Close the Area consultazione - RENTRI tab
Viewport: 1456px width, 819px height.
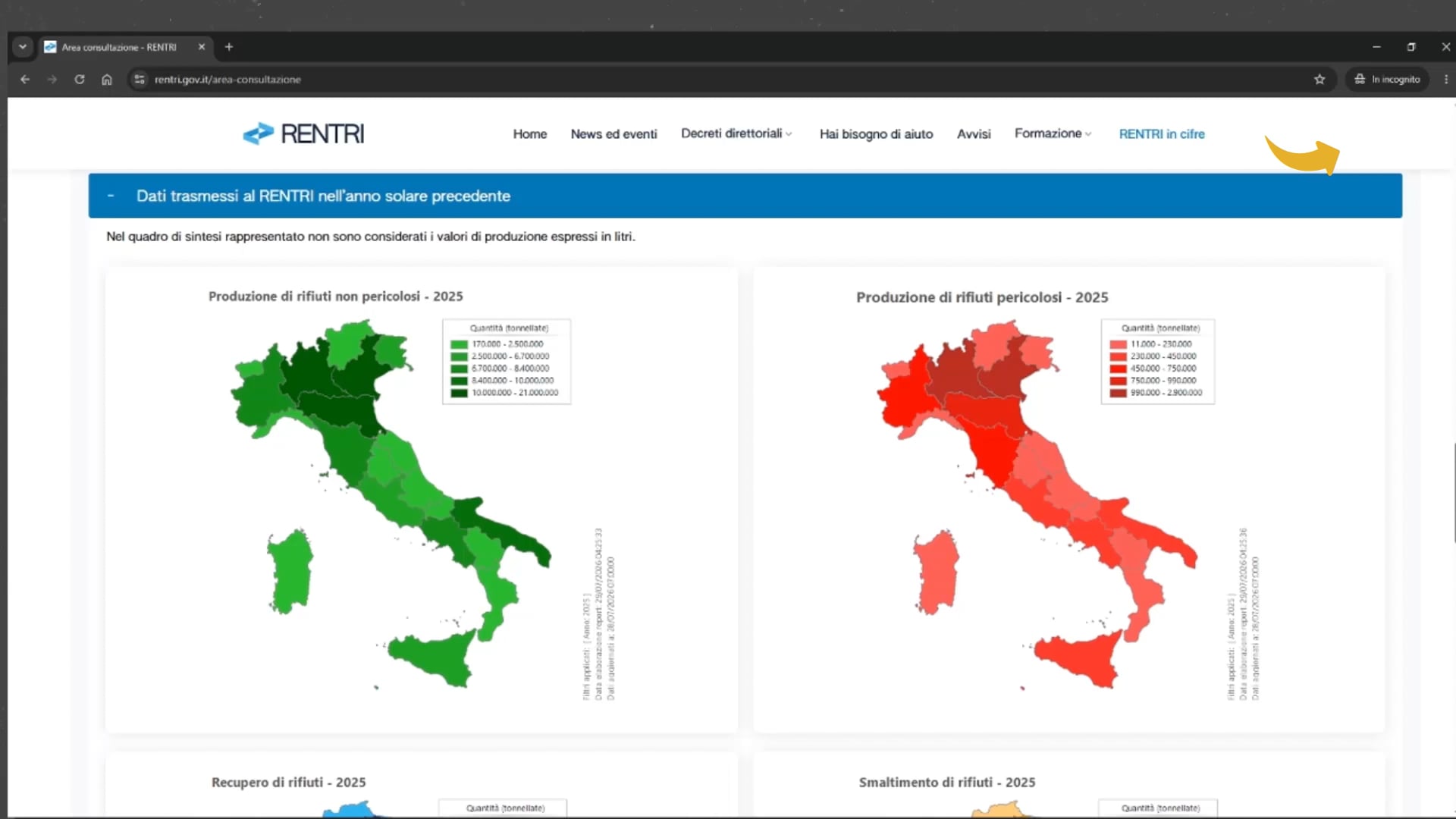[202, 47]
